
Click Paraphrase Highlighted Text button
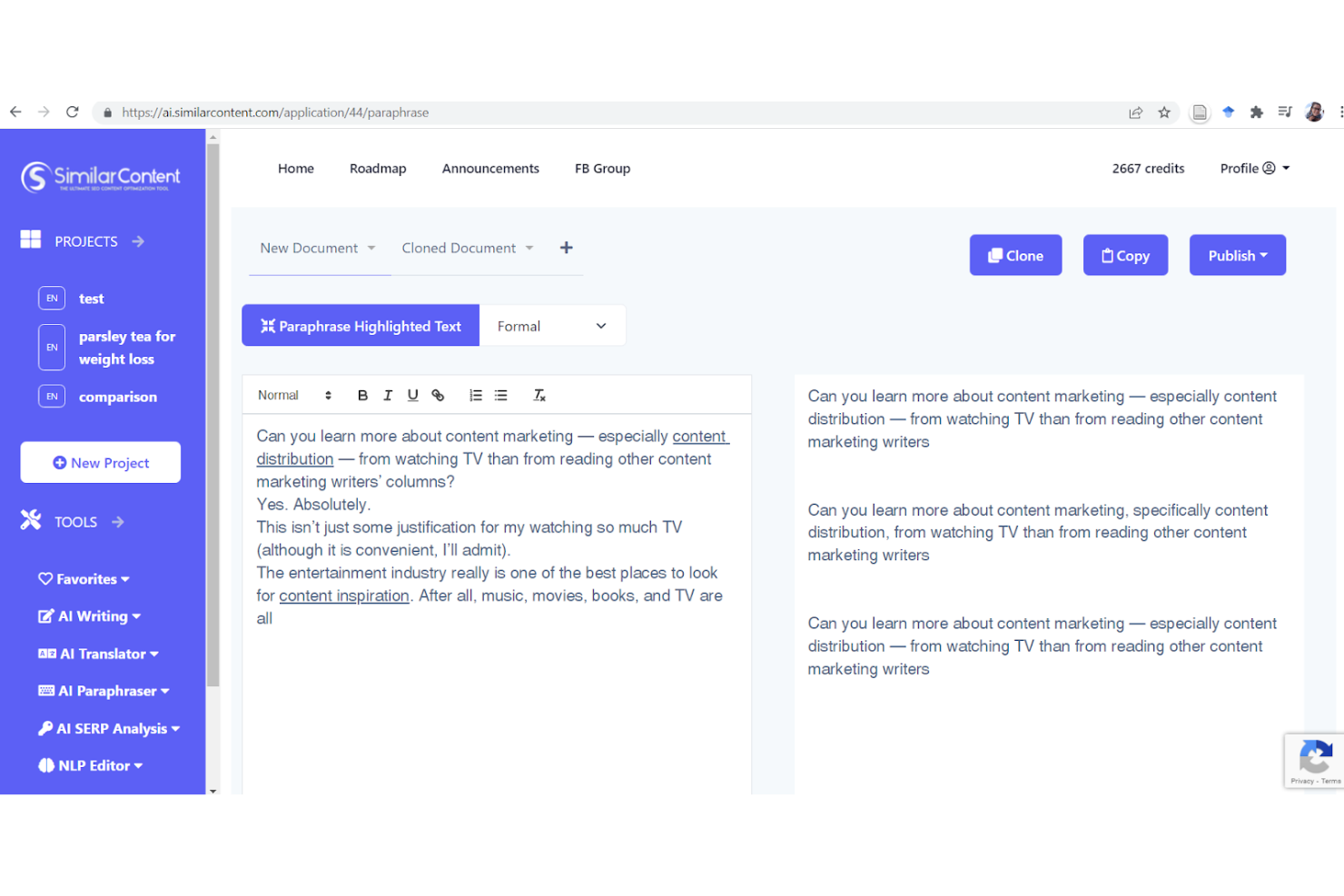(361, 326)
